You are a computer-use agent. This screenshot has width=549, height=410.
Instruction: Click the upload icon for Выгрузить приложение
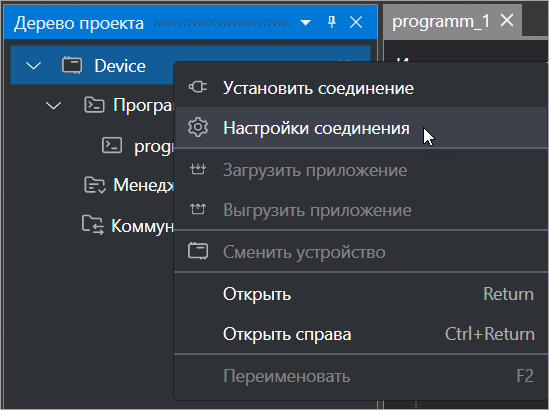[198, 209]
